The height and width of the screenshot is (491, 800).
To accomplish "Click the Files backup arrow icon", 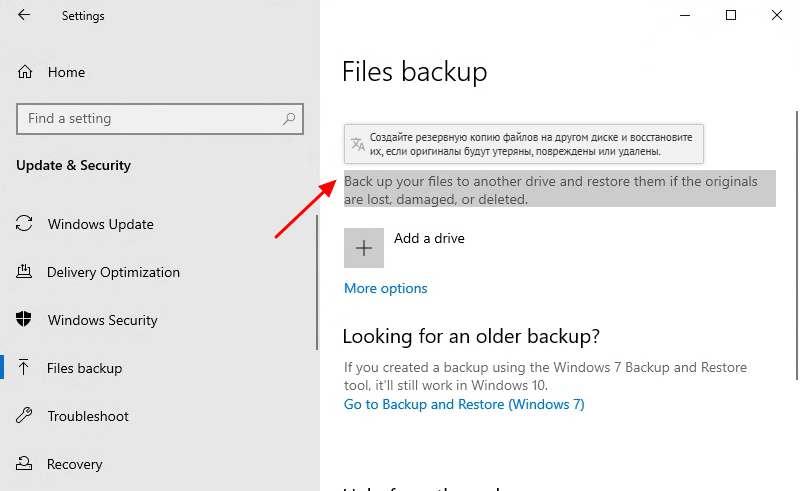I will [x=26, y=368].
